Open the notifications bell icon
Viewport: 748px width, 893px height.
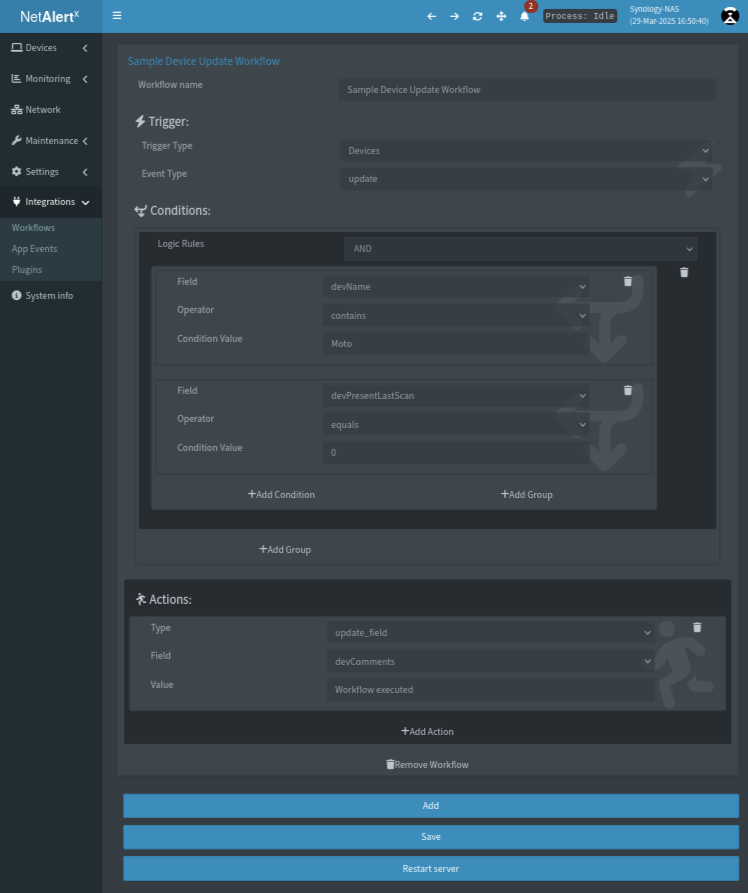tap(525, 16)
